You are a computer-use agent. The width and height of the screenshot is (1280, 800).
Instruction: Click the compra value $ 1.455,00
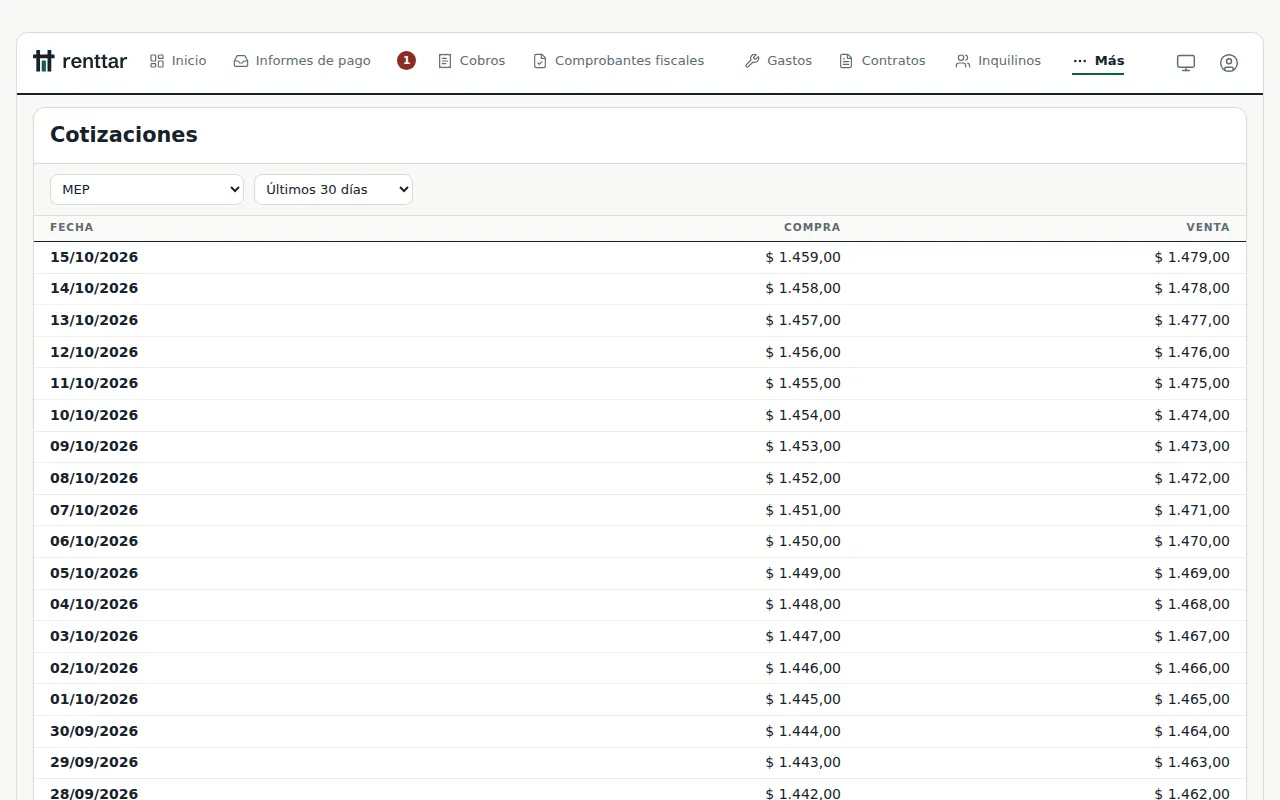803,383
